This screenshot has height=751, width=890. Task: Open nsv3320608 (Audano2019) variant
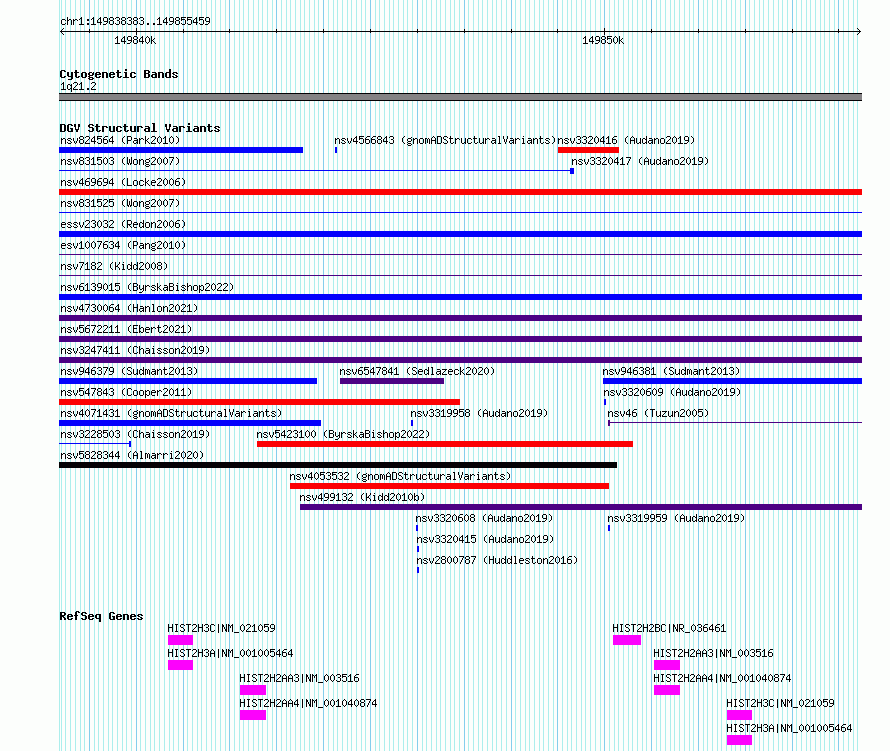[x=484, y=518]
